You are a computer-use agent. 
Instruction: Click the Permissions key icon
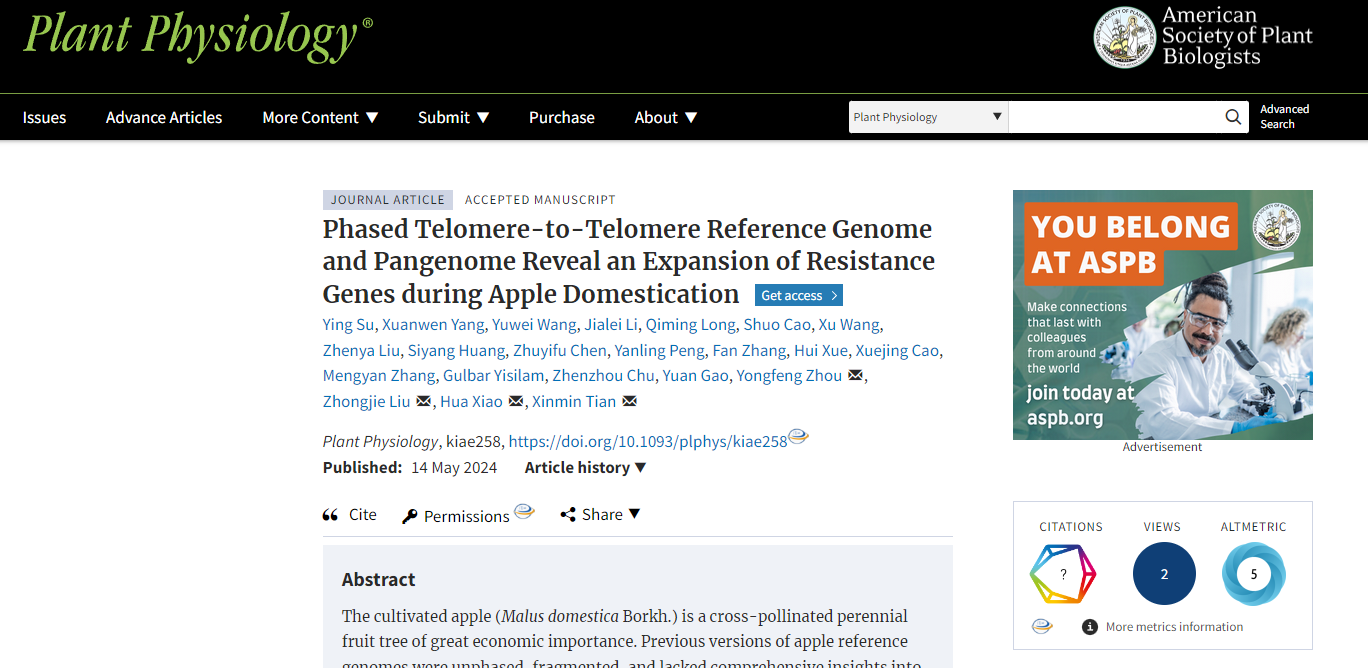click(x=410, y=516)
